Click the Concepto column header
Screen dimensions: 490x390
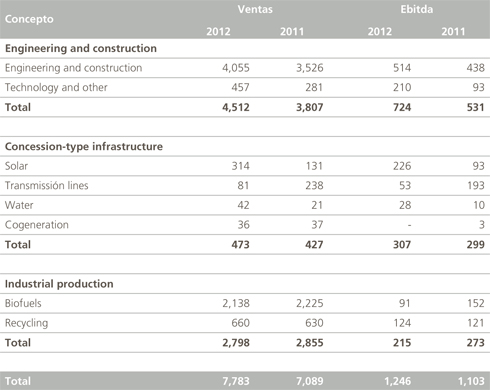[x=29, y=19]
